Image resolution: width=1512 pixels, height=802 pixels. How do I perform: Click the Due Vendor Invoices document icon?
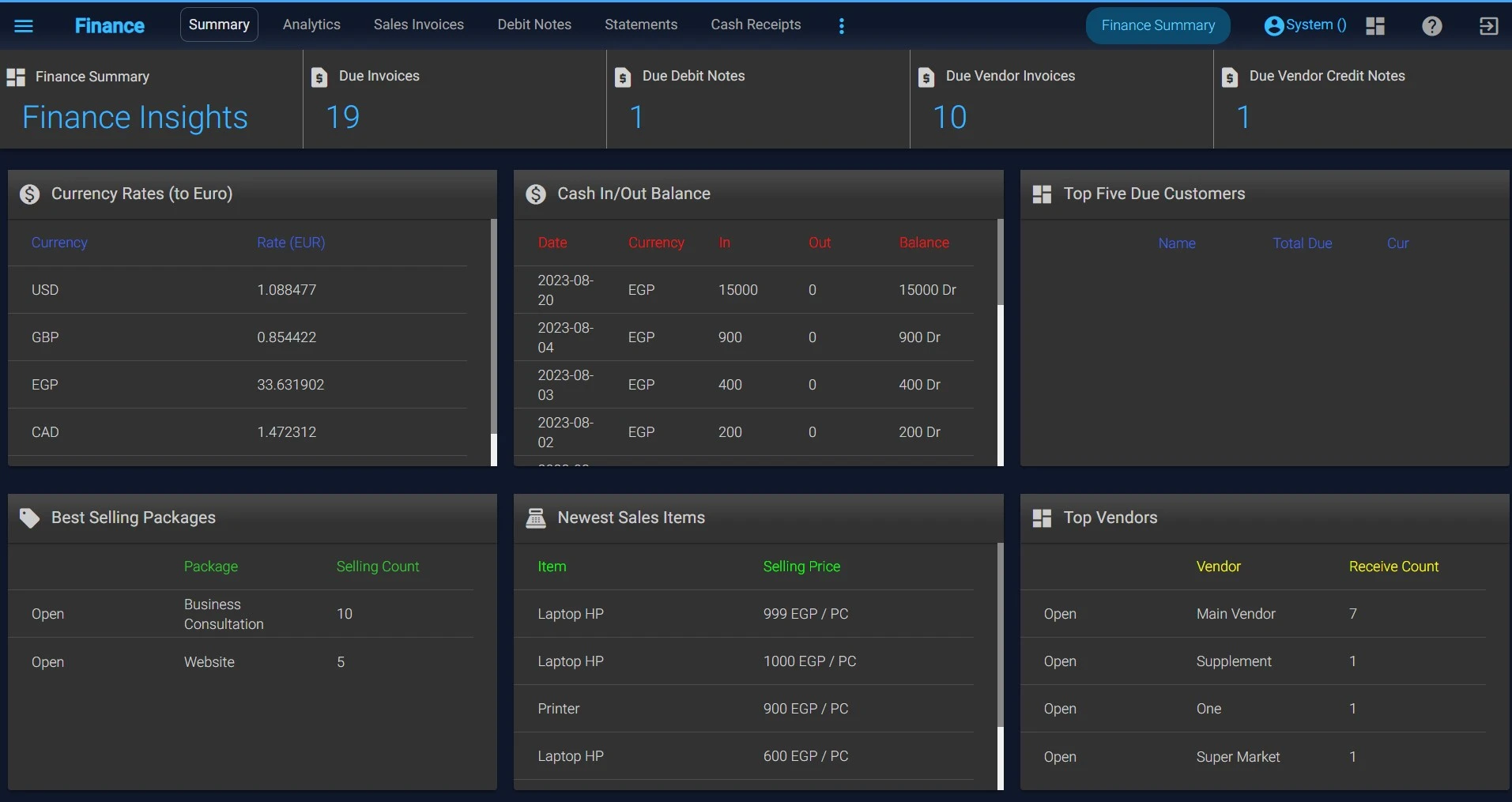(926, 77)
